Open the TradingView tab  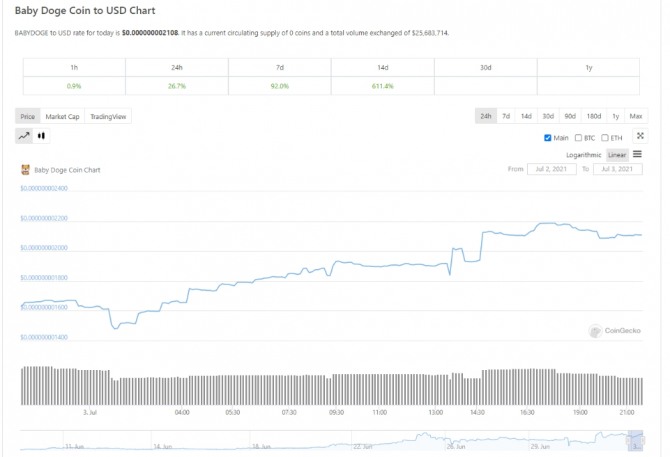pos(108,117)
